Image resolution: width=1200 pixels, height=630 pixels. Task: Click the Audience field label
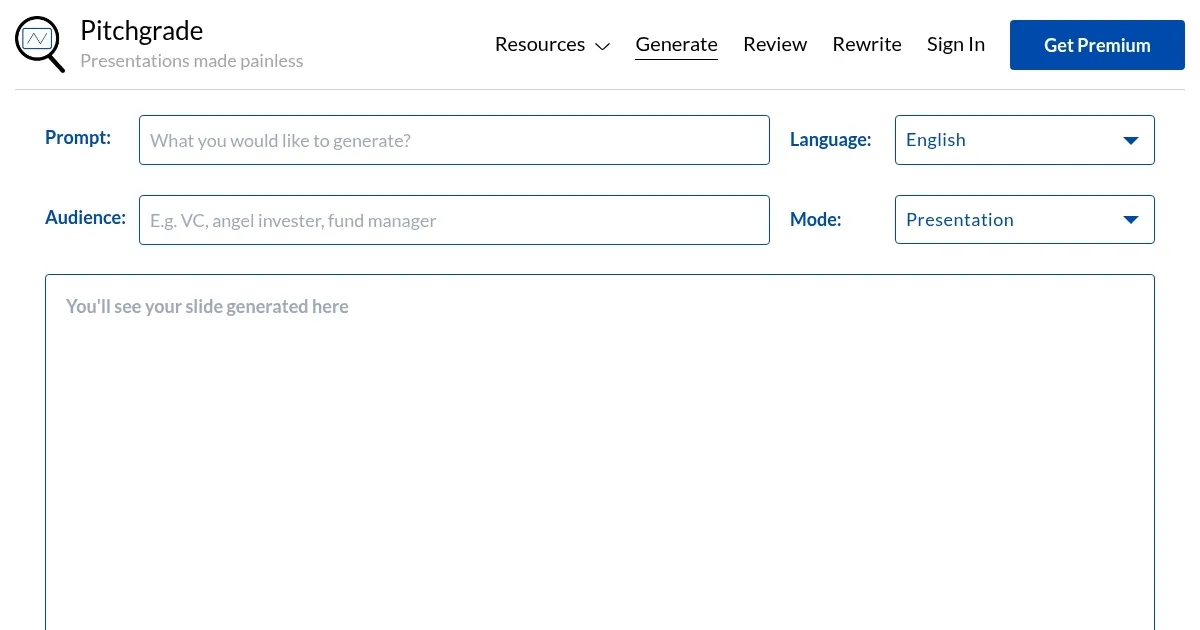pos(85,218)
